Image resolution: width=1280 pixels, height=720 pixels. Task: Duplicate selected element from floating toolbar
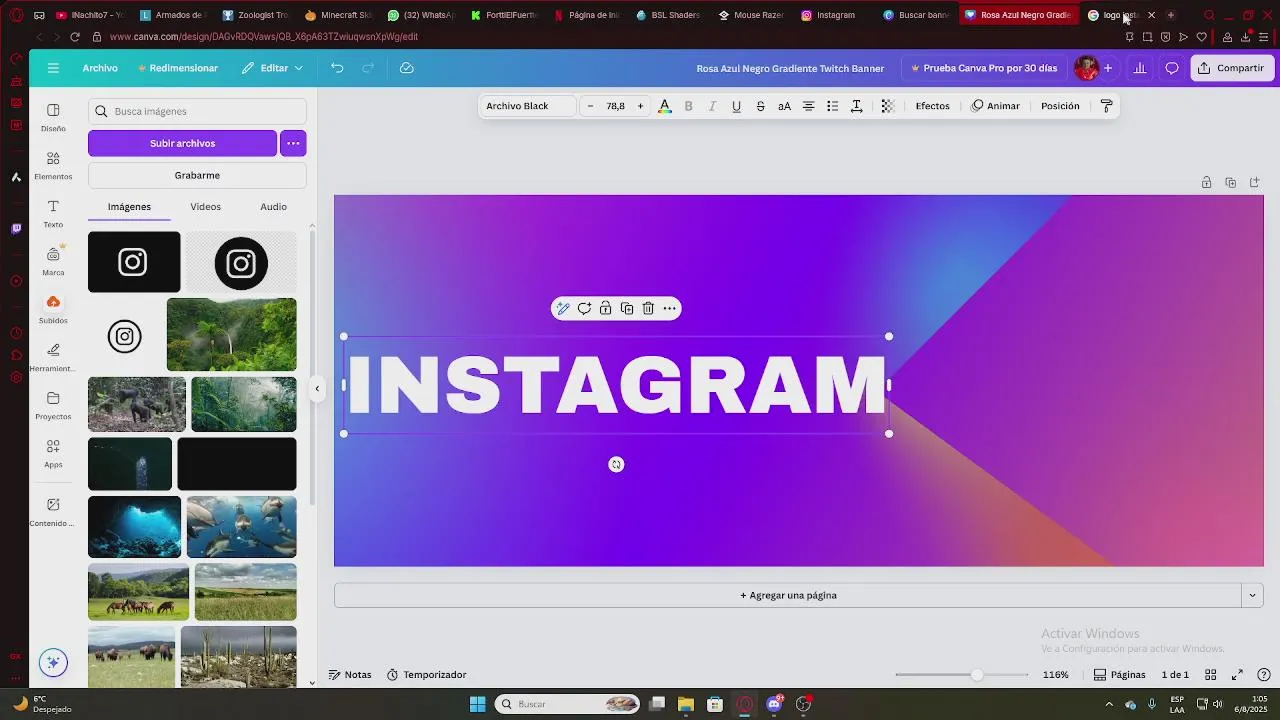click(x=627, y=308)
